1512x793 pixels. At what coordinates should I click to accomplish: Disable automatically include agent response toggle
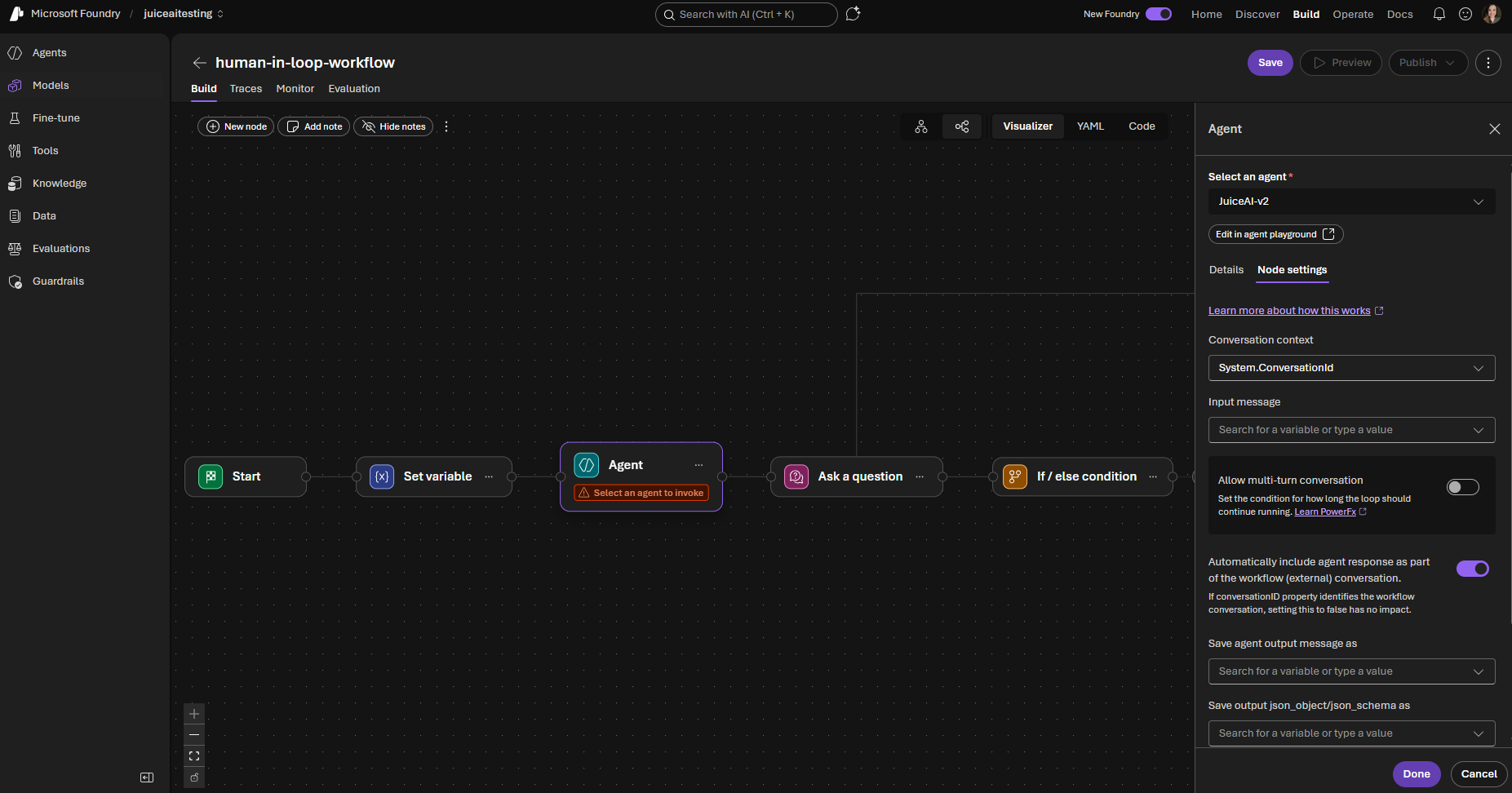pyautogui.click(x=1473, y=569)
